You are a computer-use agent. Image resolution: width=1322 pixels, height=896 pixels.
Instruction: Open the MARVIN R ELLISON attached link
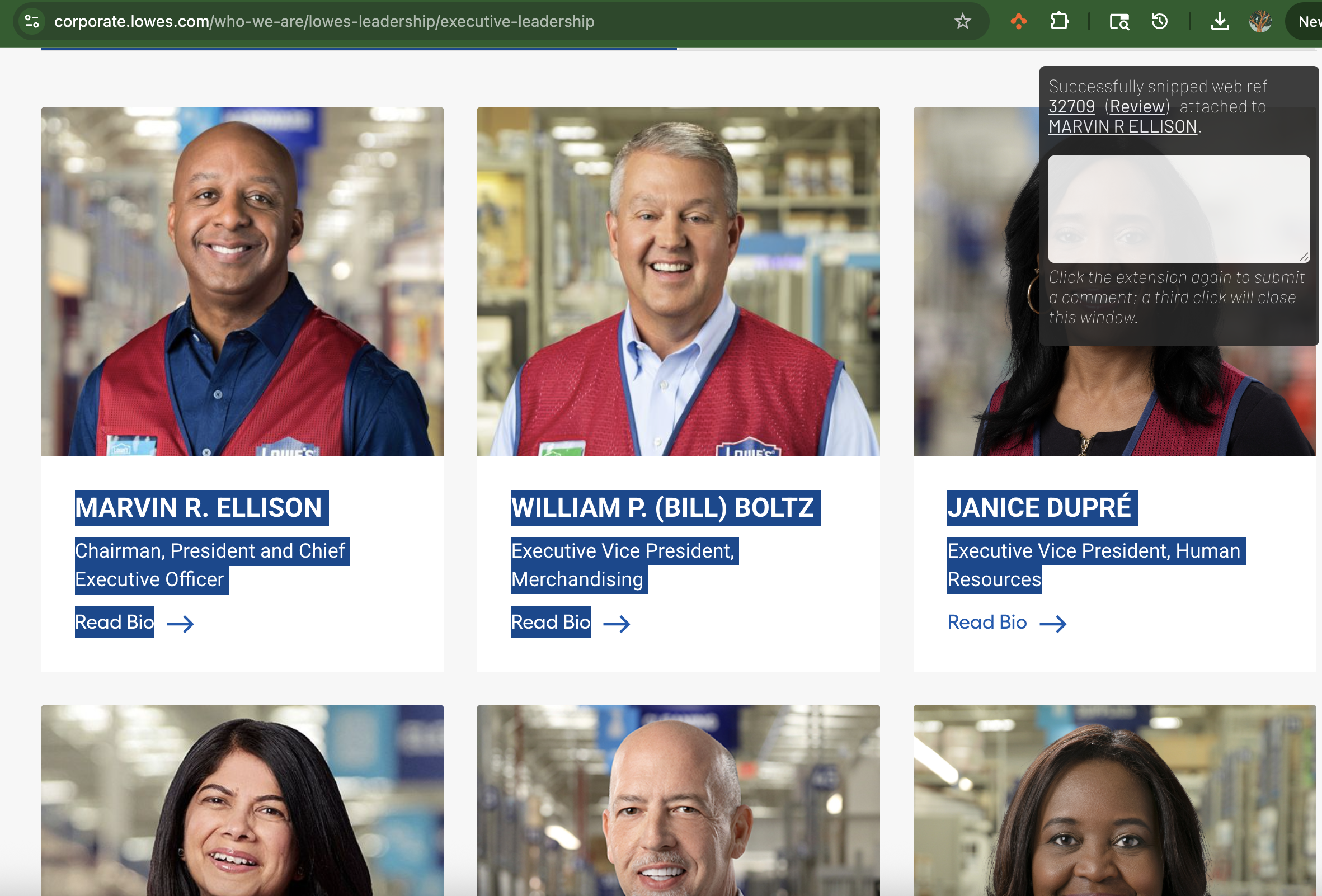[x=1123, y=126]
